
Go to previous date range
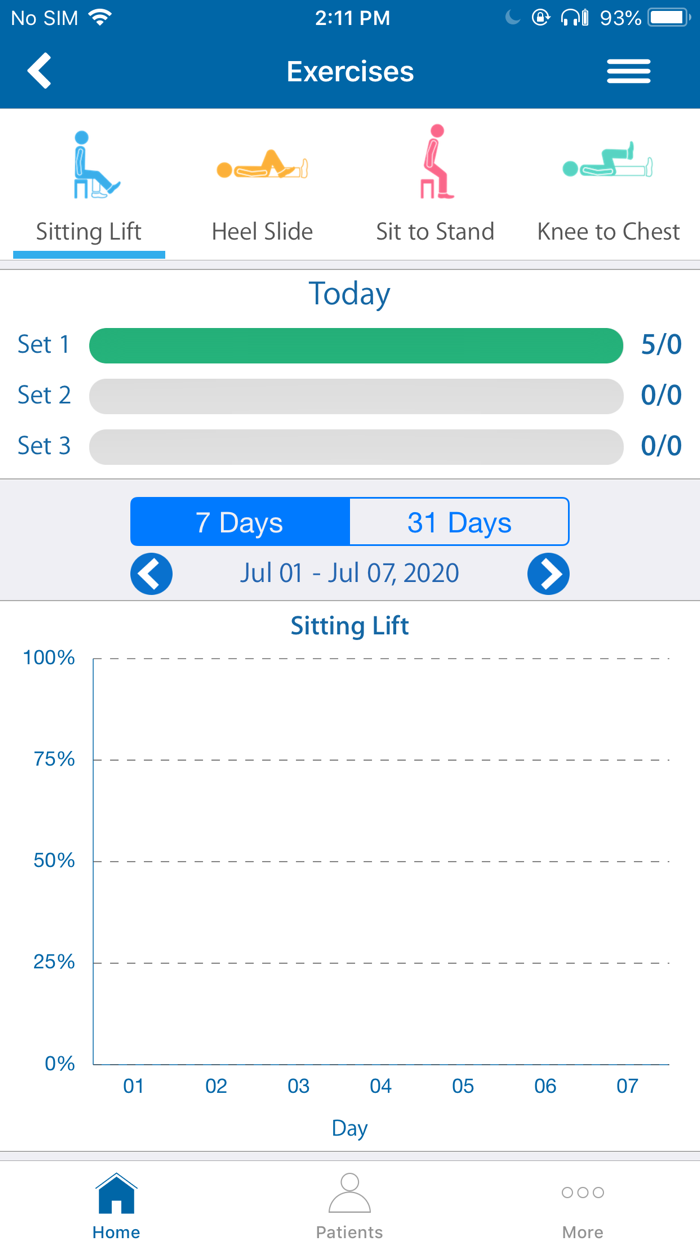tap(151, 574)
